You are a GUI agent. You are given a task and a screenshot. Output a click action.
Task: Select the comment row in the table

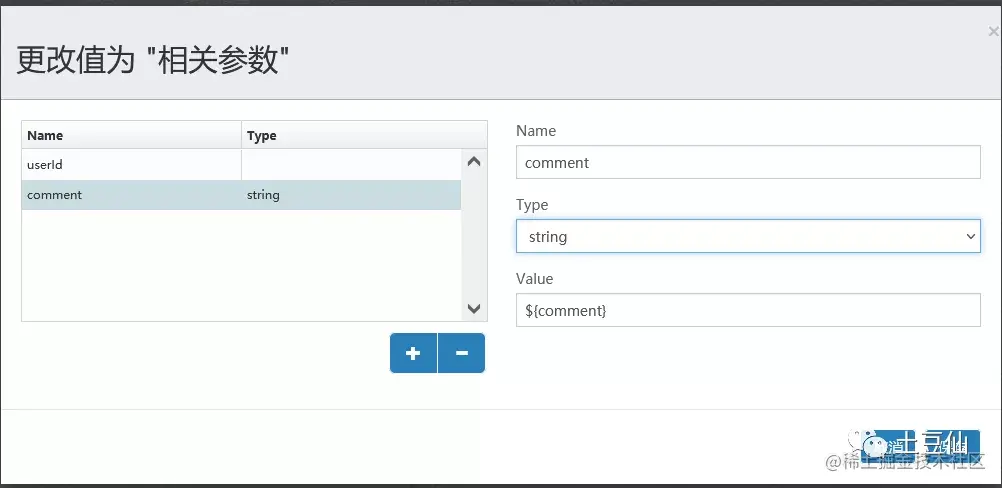(x=241, y=195)
